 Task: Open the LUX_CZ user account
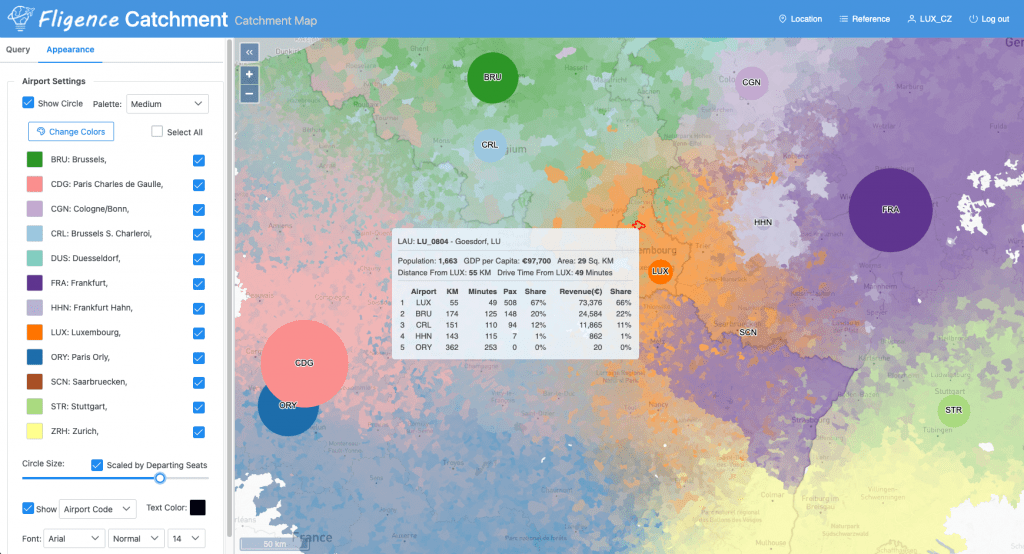929,19
